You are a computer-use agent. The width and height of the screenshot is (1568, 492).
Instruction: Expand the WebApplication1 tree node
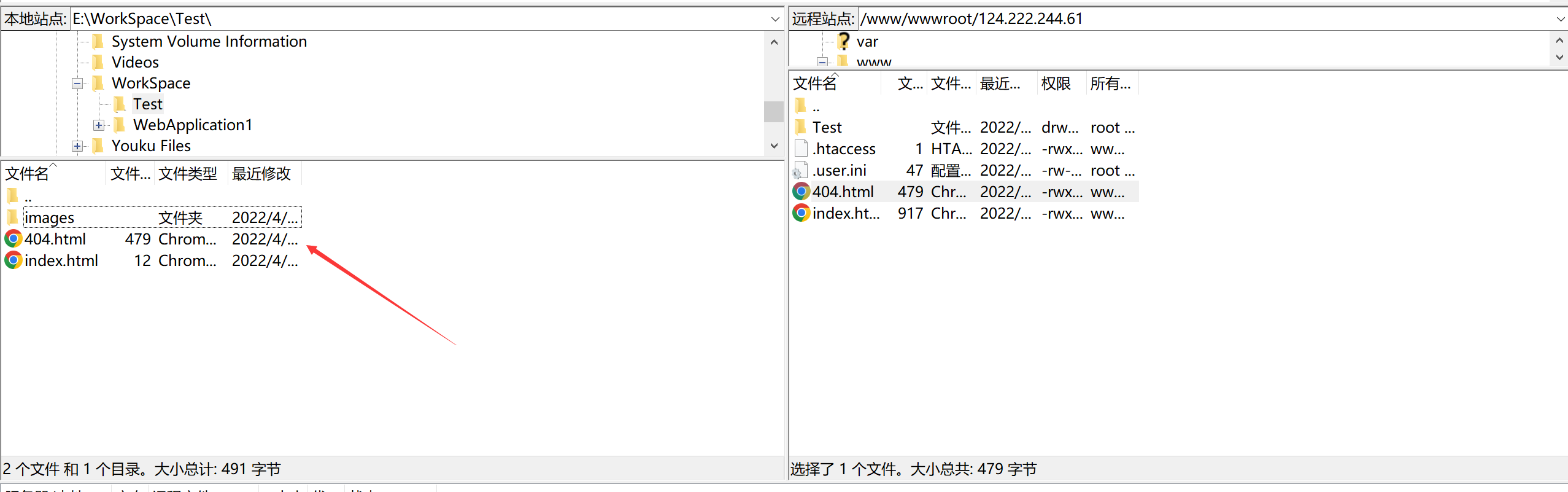(x=99, y=125)
